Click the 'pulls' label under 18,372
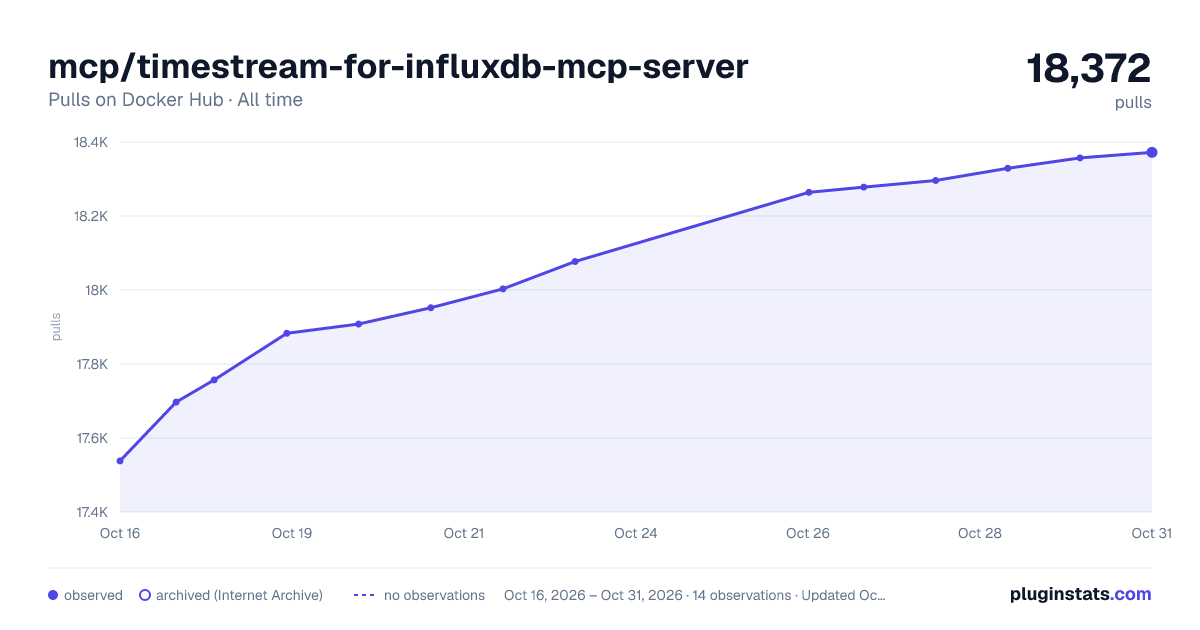The height and width of the screenshot is (630, 1200). [1133, 102]
